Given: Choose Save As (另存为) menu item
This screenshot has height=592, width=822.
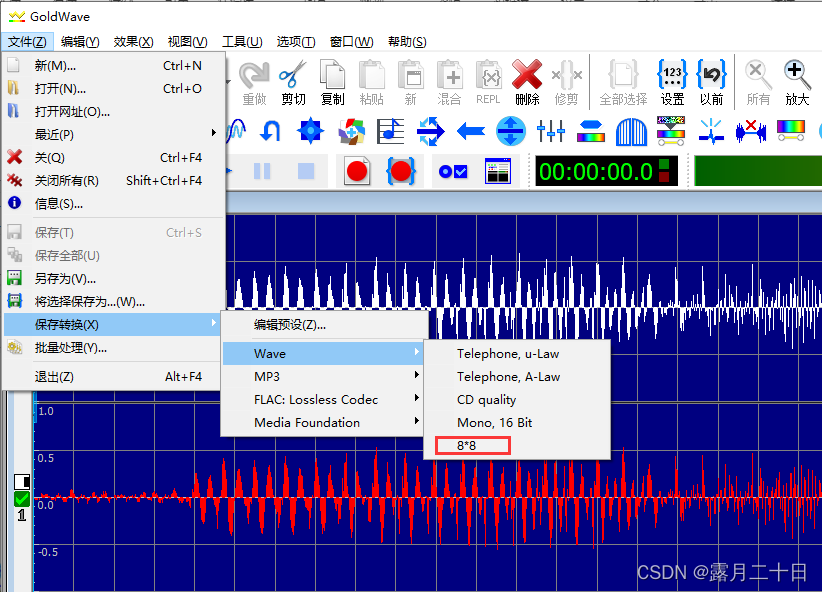Looking at the screenshot, I should point(113,278).
